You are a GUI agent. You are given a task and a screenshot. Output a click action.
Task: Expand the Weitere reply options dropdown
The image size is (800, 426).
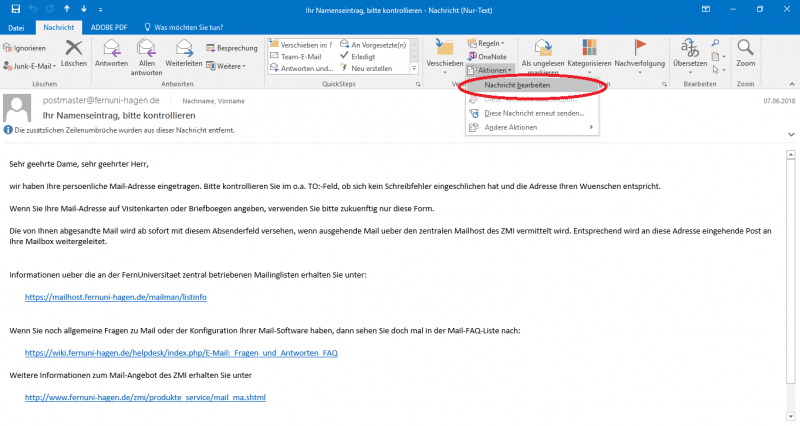point(226,66)
